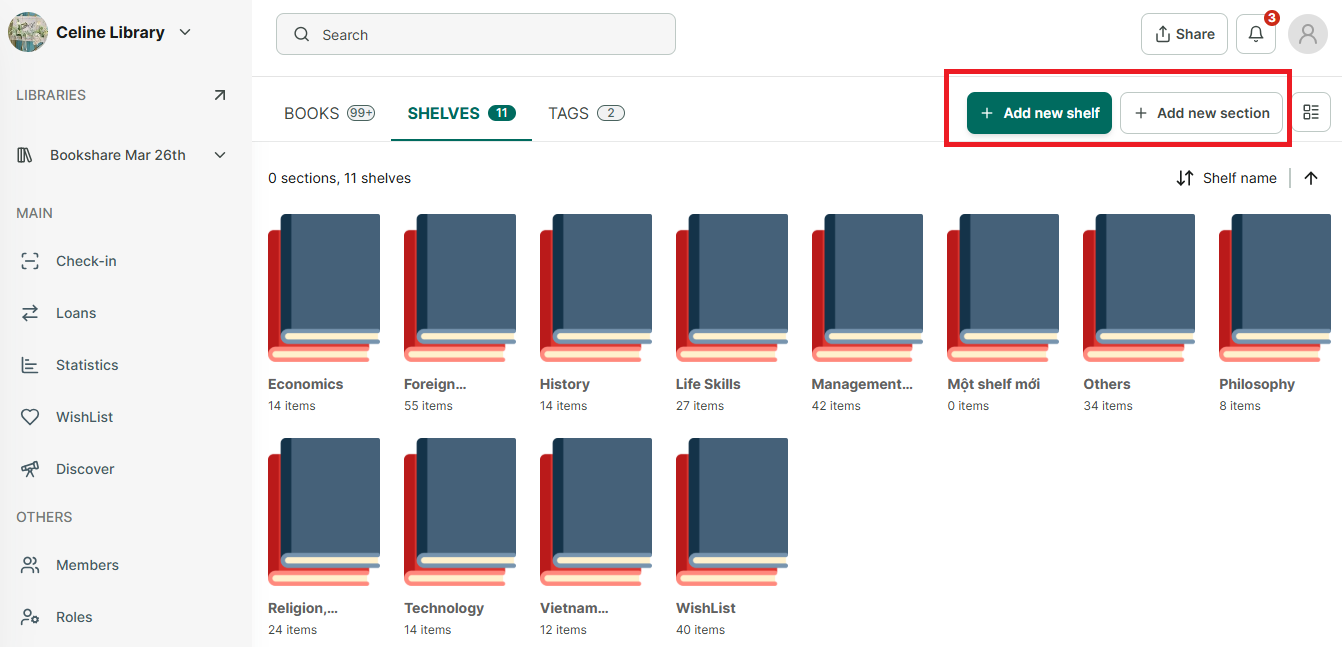This screenshot has height=647, width=1342.
Task: Open the Một shelf mới cover
Action: 1003,288
